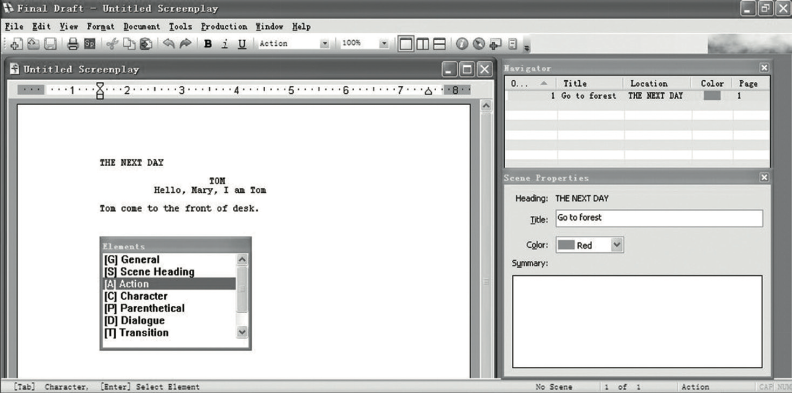The image size is (793, 393).
Task: Choose Dialogue in the Elements list
Action: click(134, 320)
